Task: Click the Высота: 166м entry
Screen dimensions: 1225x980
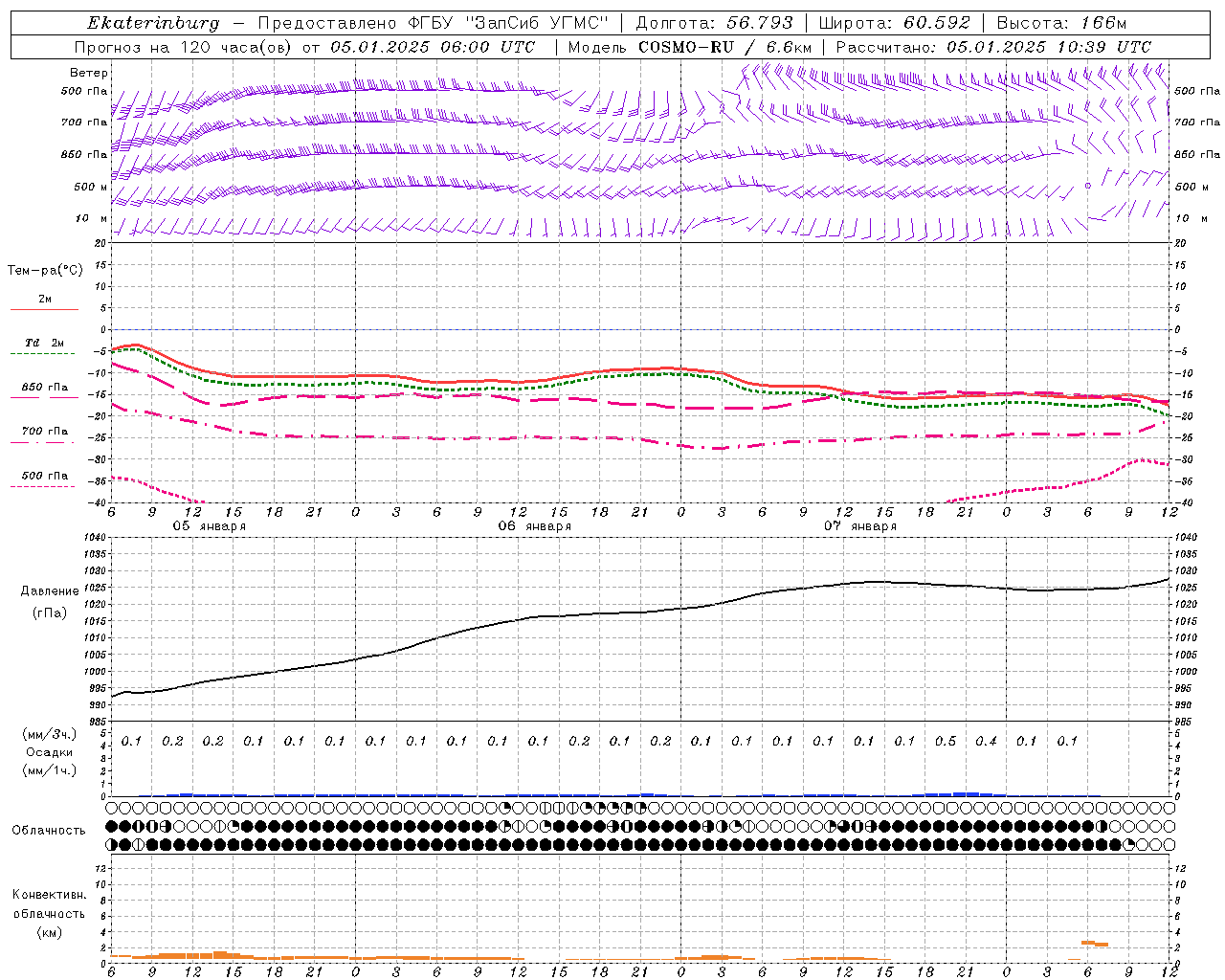Action: coord(1061,23)
